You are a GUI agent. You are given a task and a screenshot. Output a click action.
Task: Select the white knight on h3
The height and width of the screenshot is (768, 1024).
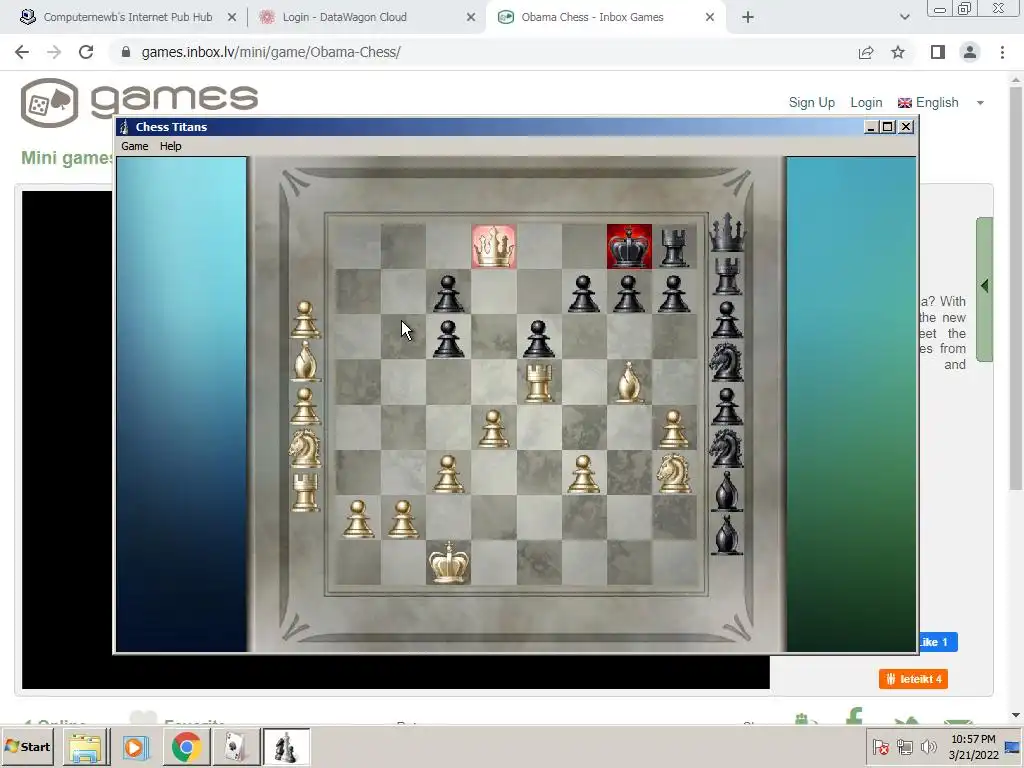point(674,472)
